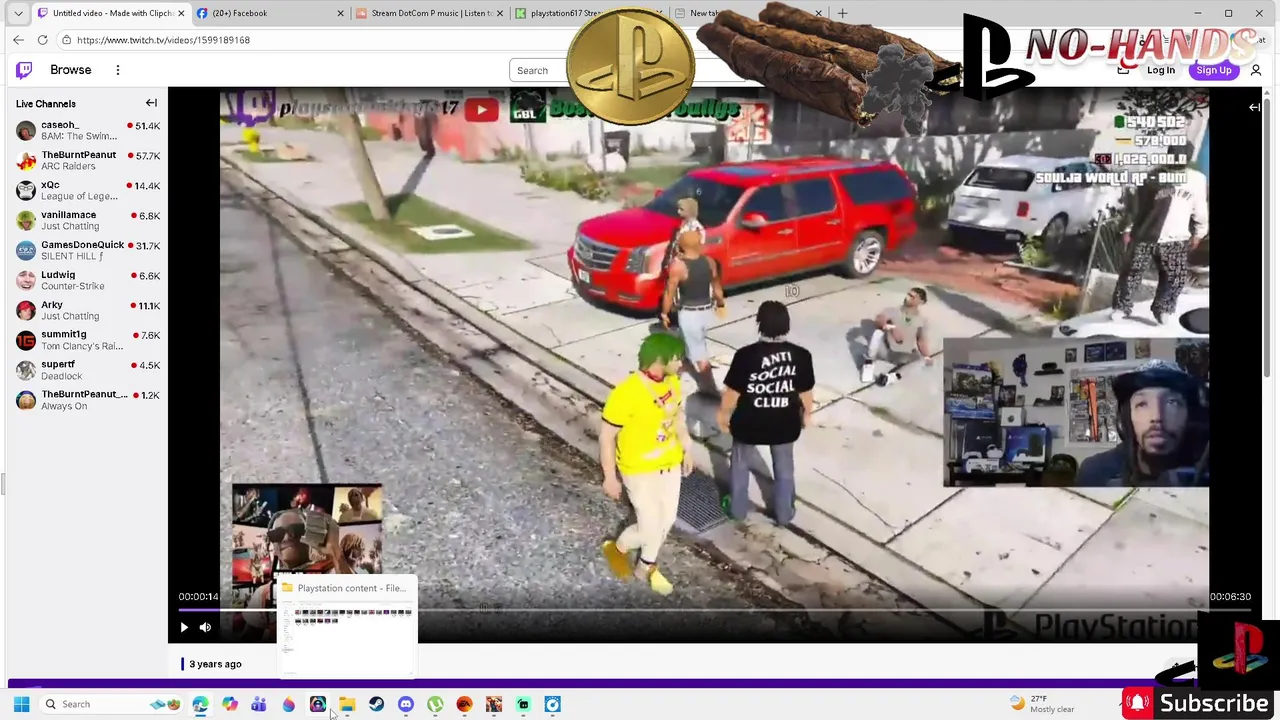Click the Log In button
This screenshot has height=720, width=1280.
[1161, 70]
